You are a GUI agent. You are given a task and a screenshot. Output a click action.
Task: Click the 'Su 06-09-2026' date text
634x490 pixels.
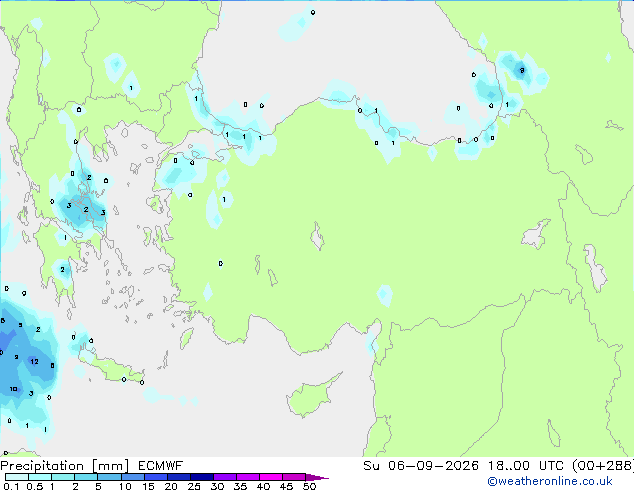tap(421, 466)
